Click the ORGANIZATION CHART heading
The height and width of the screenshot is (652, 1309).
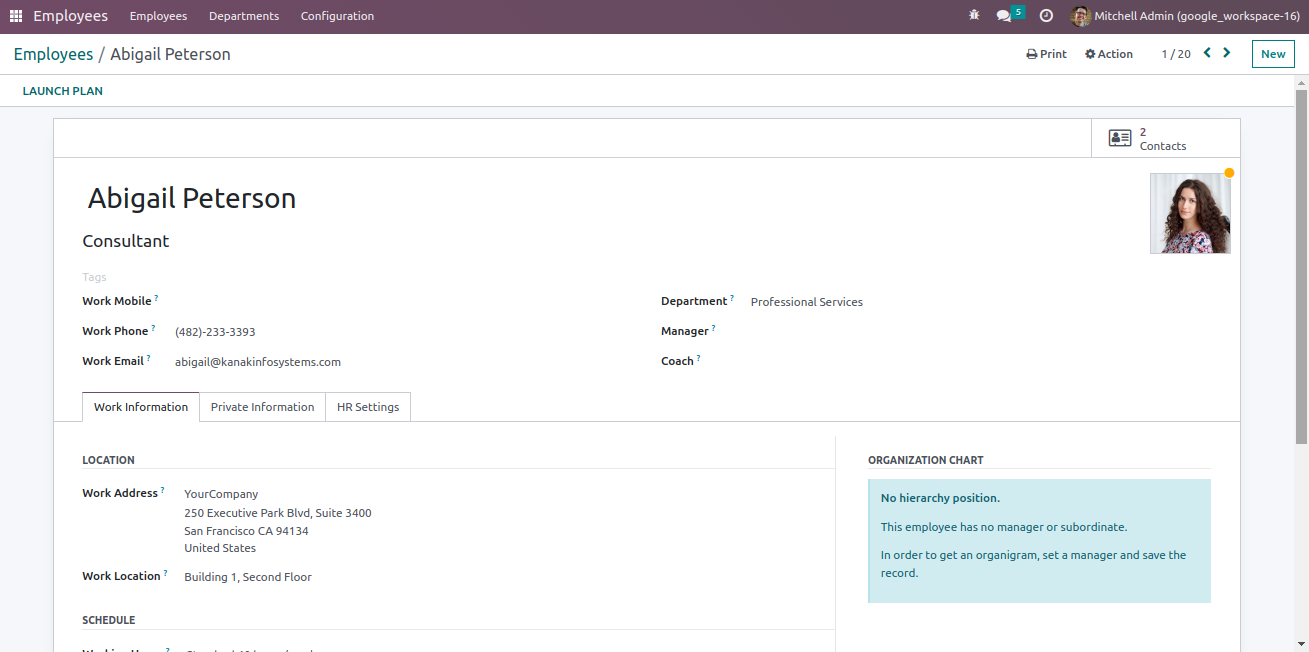[x=926, y=460]
